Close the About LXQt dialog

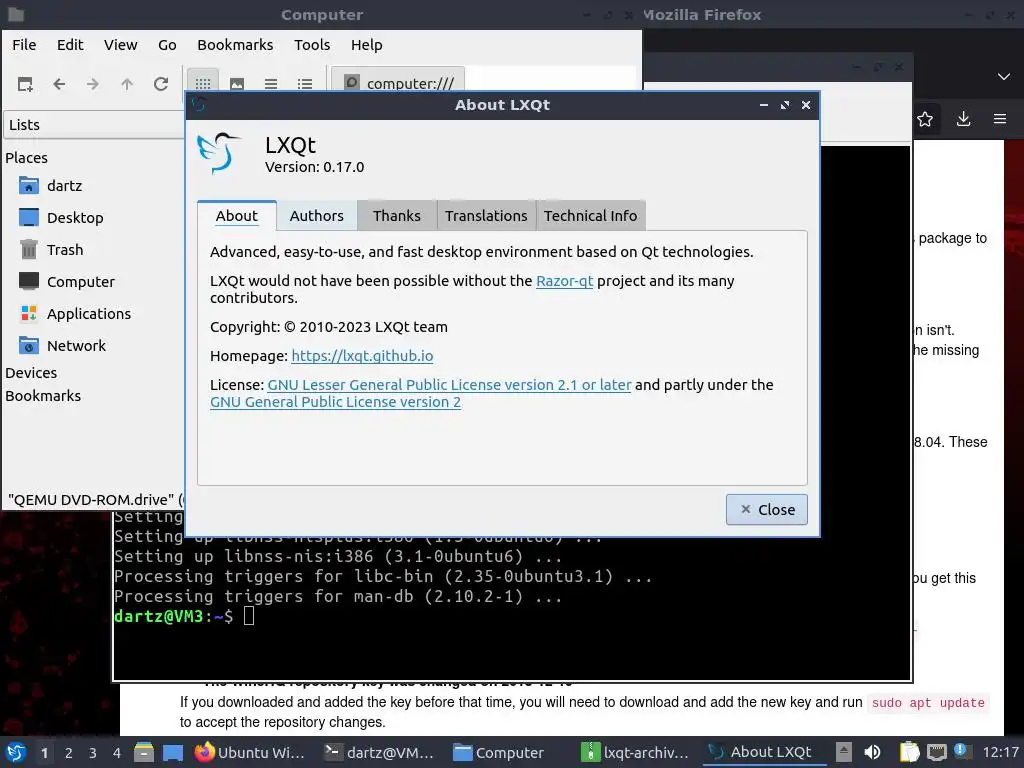pyautogui.click(x=767, y=509)
